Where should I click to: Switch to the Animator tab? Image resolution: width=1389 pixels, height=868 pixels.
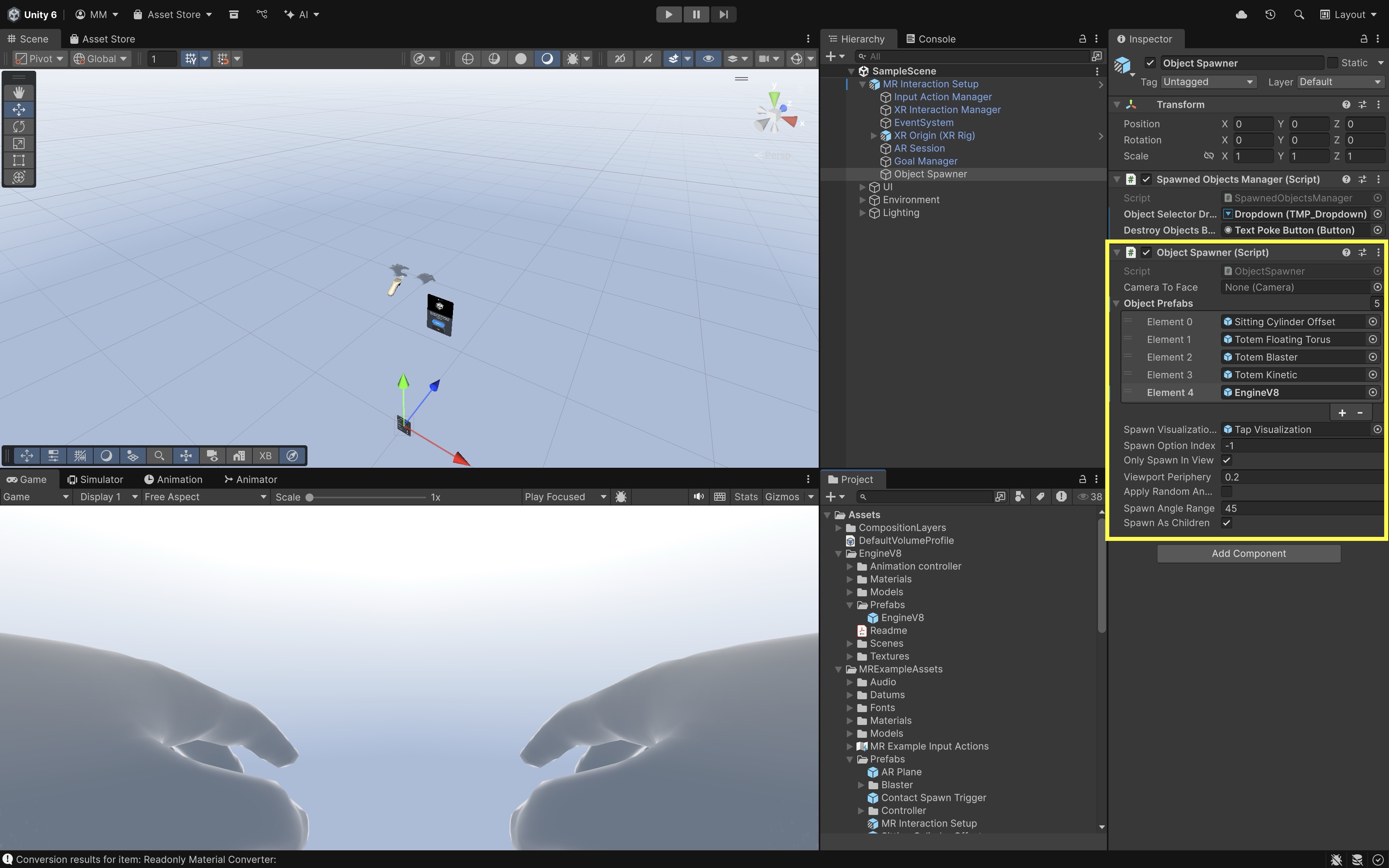tap(250, 479)
